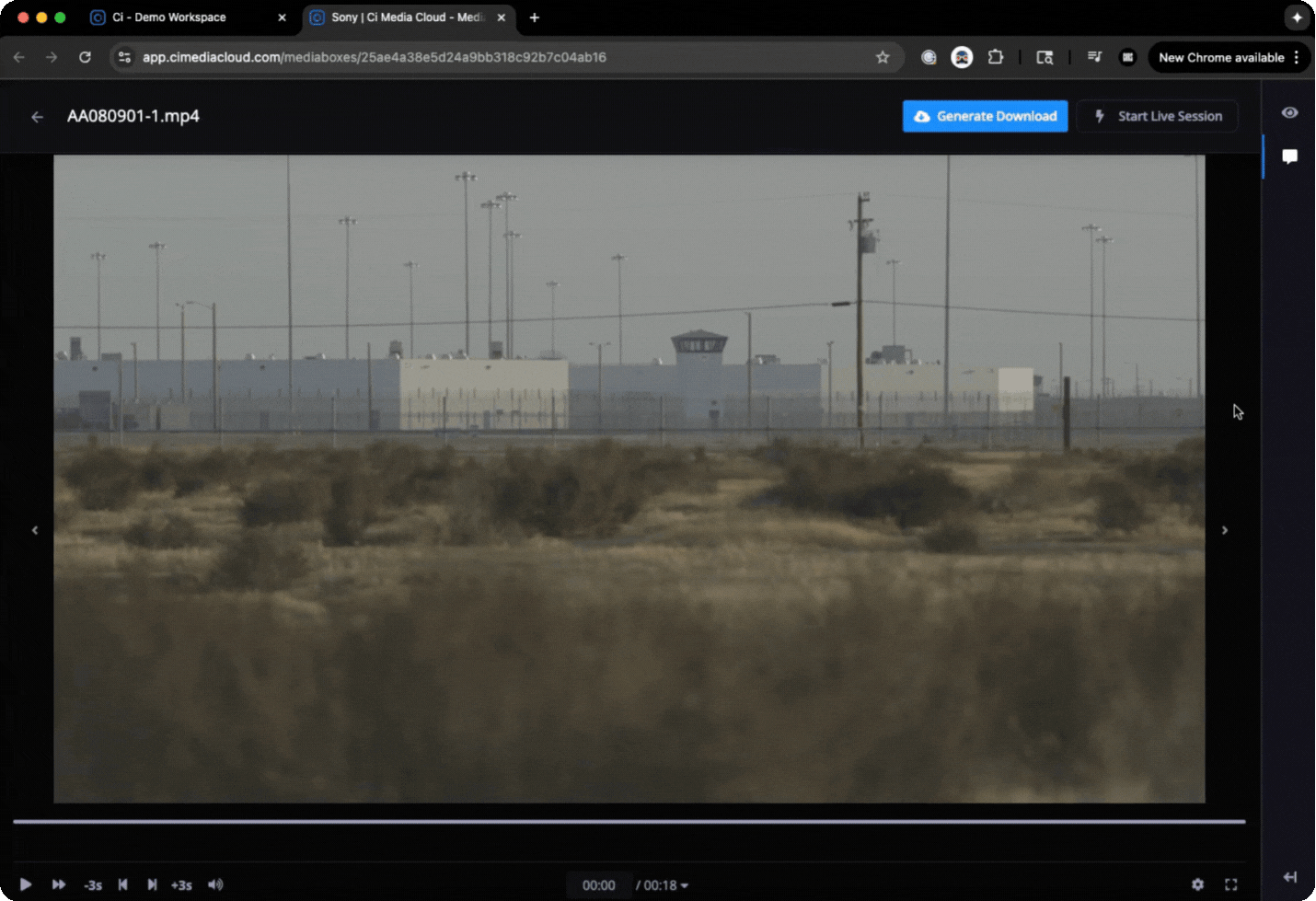Go back from AA080901-1.mp4 preview
Image resolution: width=1316 pixels, height=901 pixels.
pos(37,117)
